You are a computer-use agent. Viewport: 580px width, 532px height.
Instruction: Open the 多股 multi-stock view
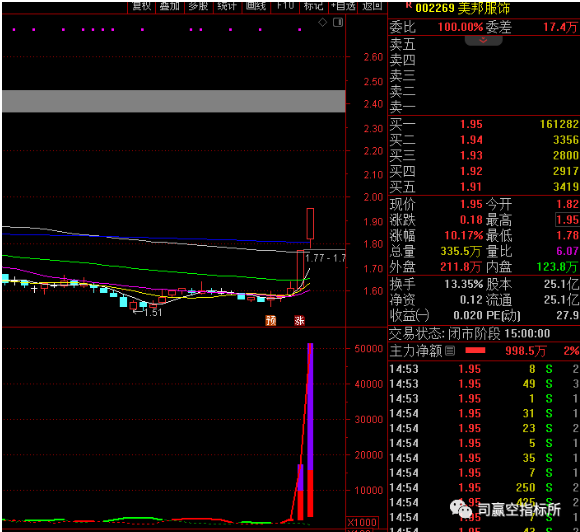pyautogui.click(x=199, y=6)
